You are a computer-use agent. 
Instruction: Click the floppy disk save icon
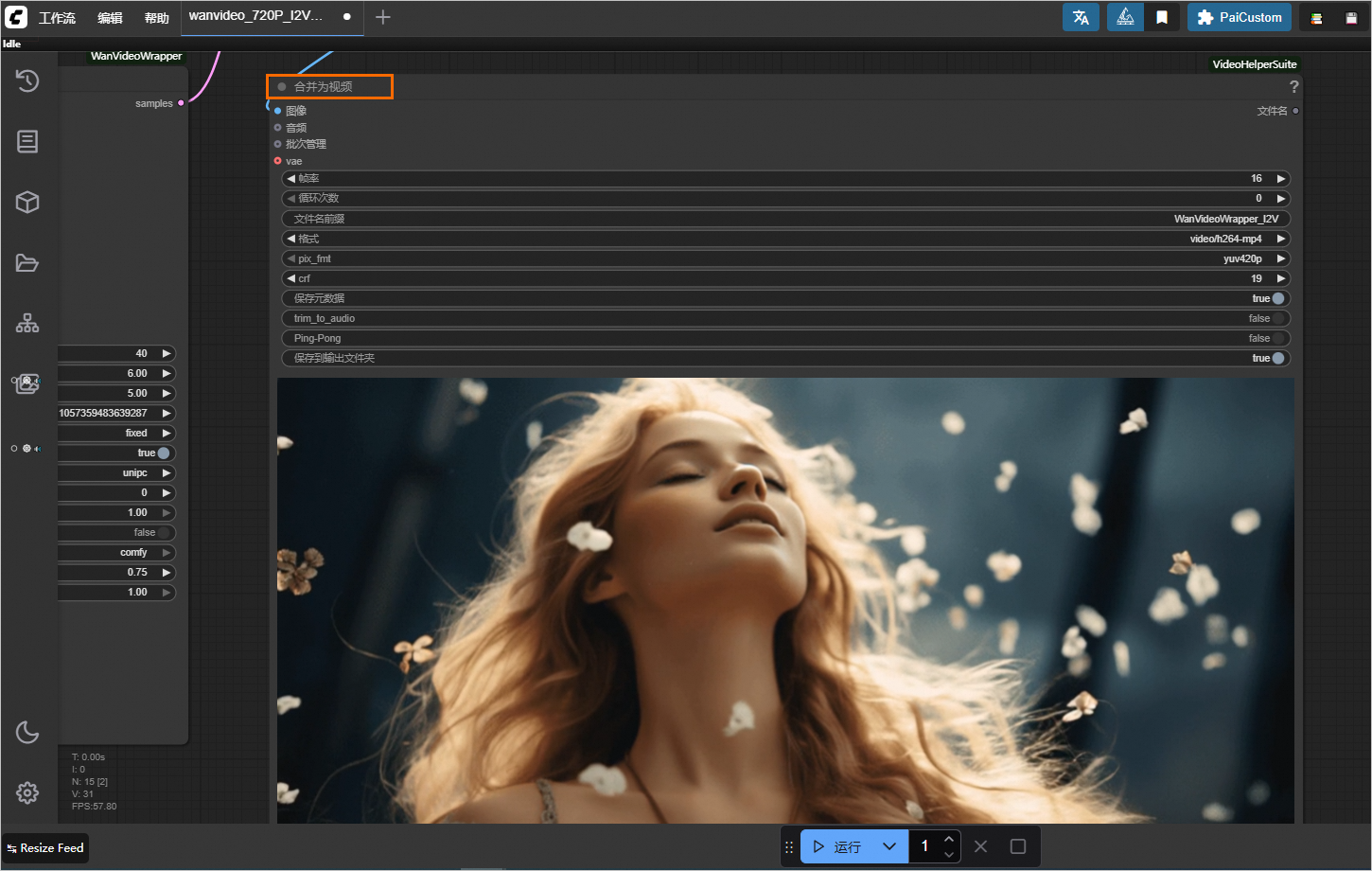(1351, 18)
